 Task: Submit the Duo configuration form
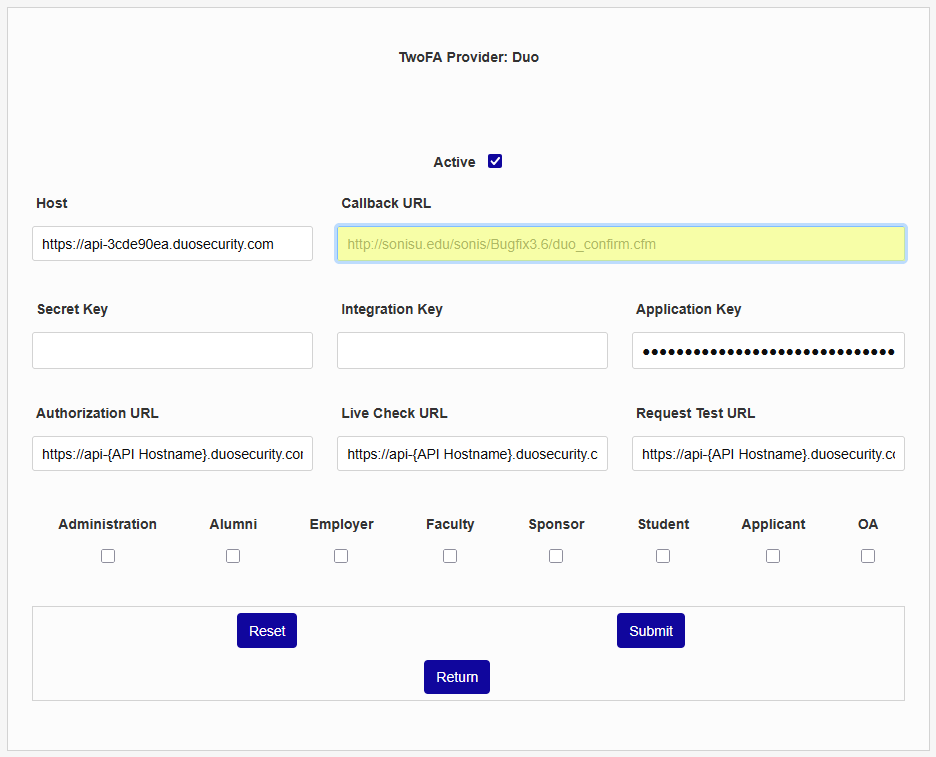651,631
